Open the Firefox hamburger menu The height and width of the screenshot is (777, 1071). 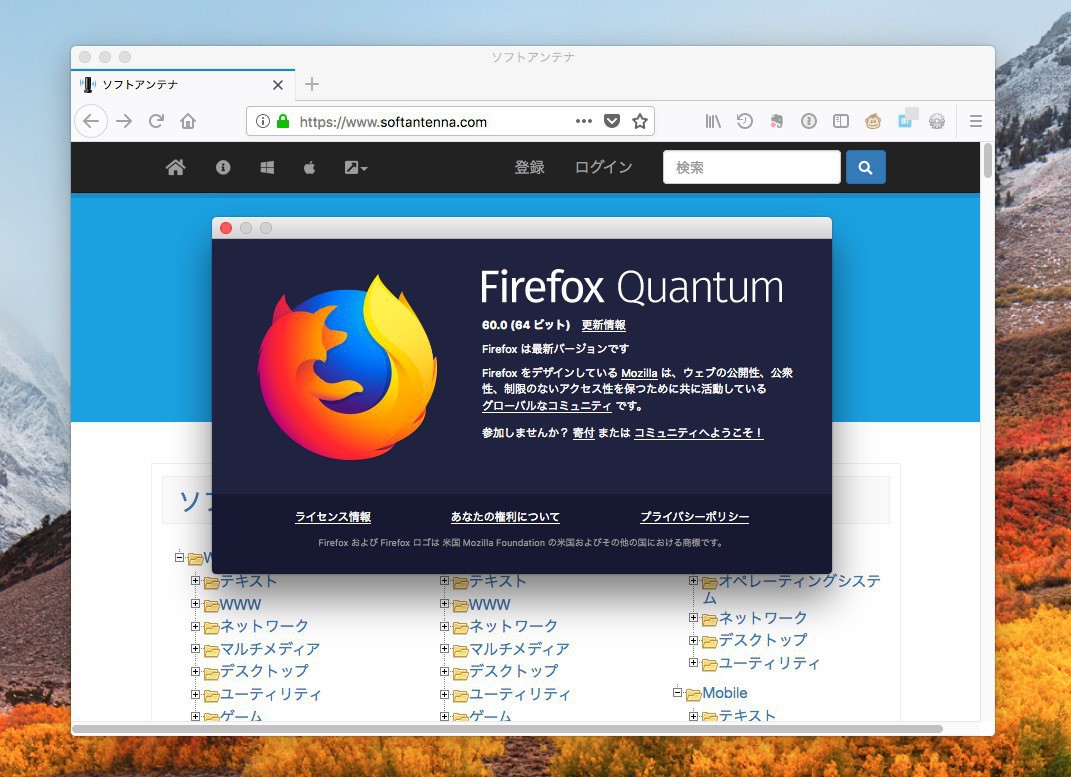(x=975, y=122)
